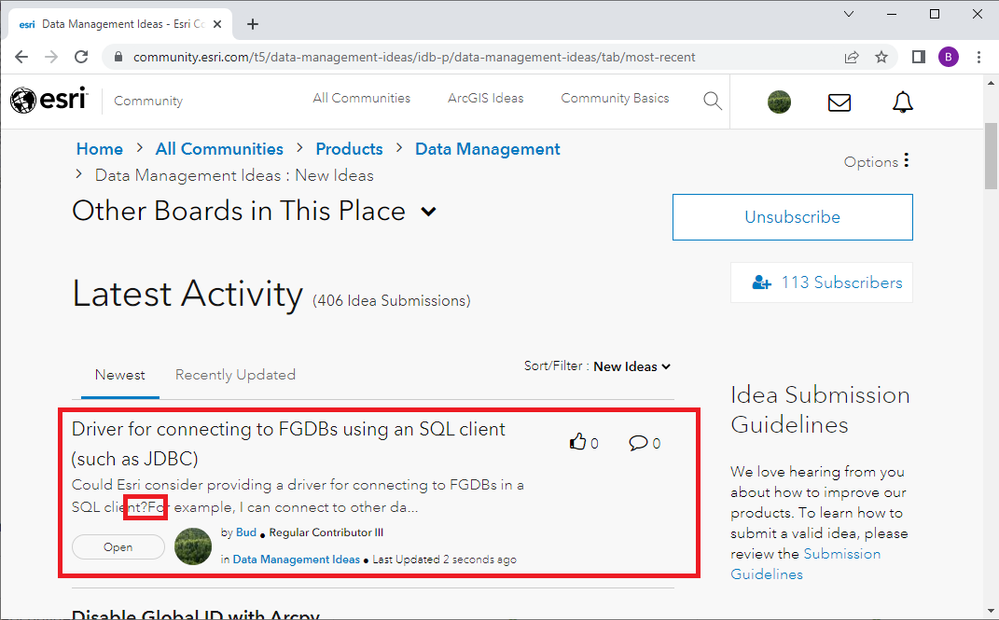
Task: Open a new browser tab
Action: click(253, 24)
